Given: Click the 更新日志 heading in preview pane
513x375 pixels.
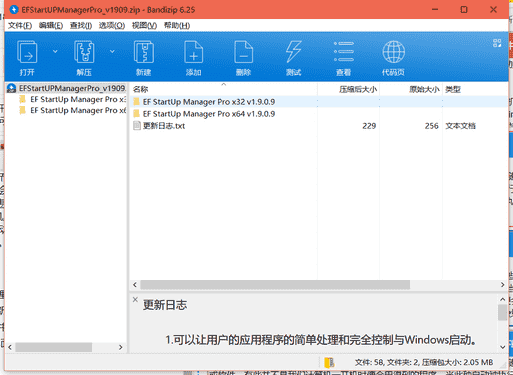Looking at the screenshot, I should [x=165, y=305].
